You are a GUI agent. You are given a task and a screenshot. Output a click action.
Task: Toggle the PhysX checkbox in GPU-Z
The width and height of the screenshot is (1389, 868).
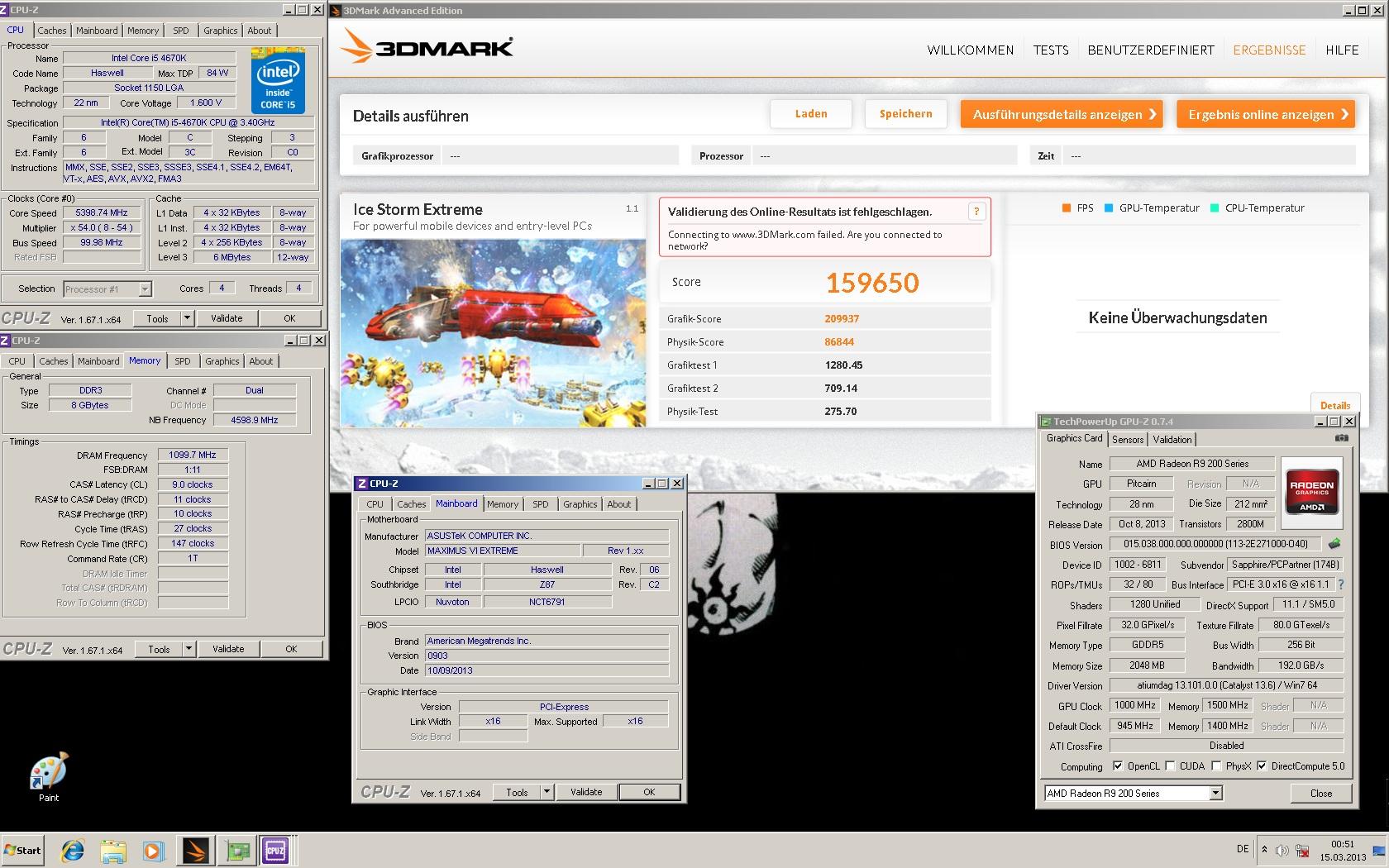point(1216,766)
